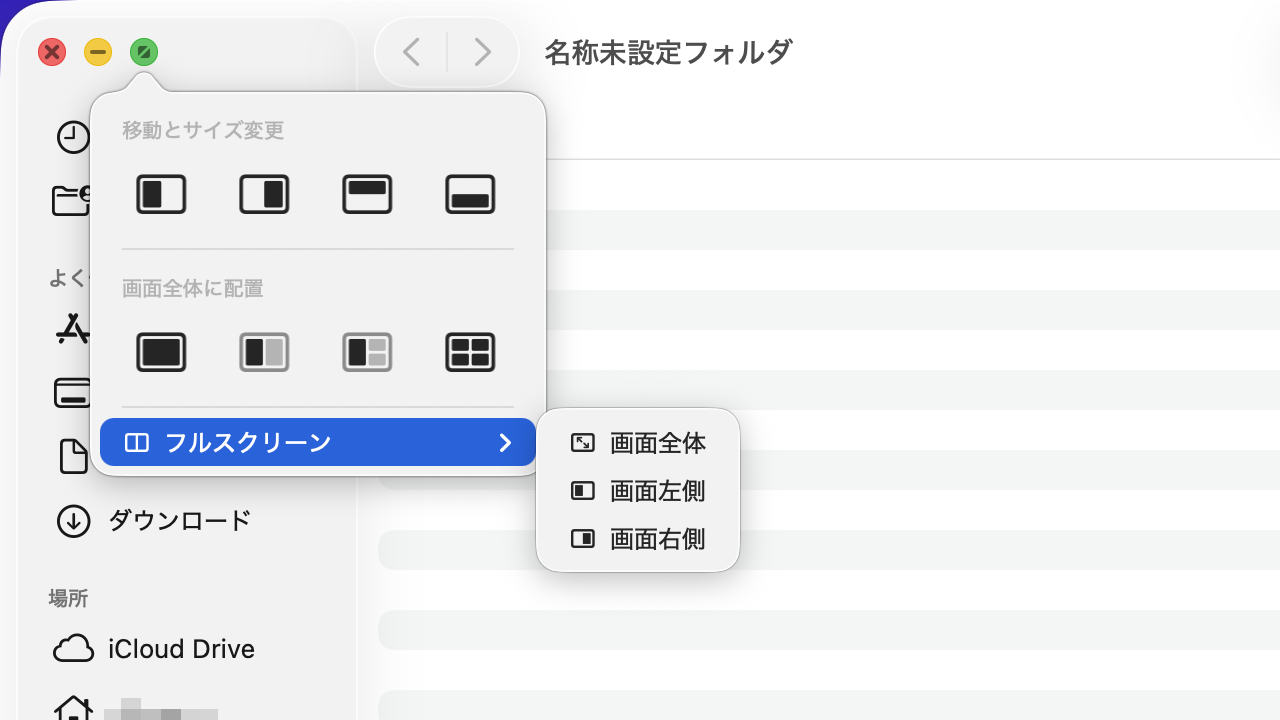Click the back navigation arrow
The image size is (1280, 720).
click(x=411, y=51)
